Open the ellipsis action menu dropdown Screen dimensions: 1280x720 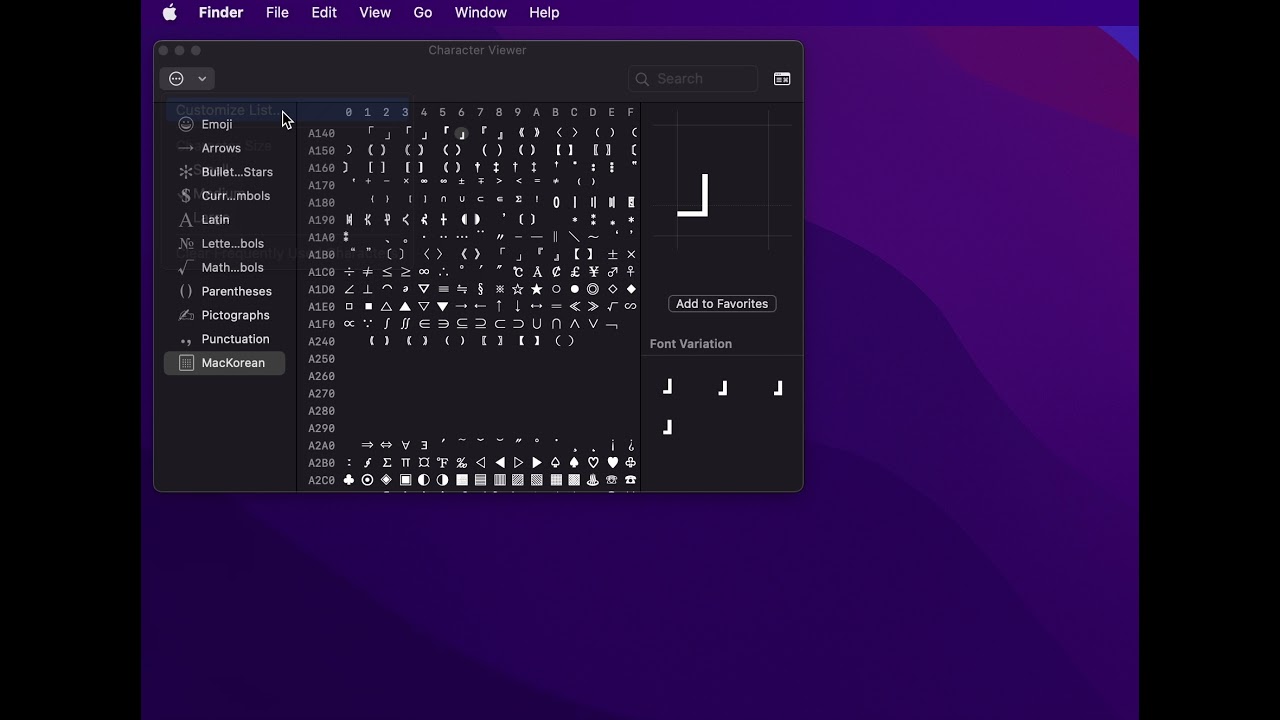[x=187, y=79]
